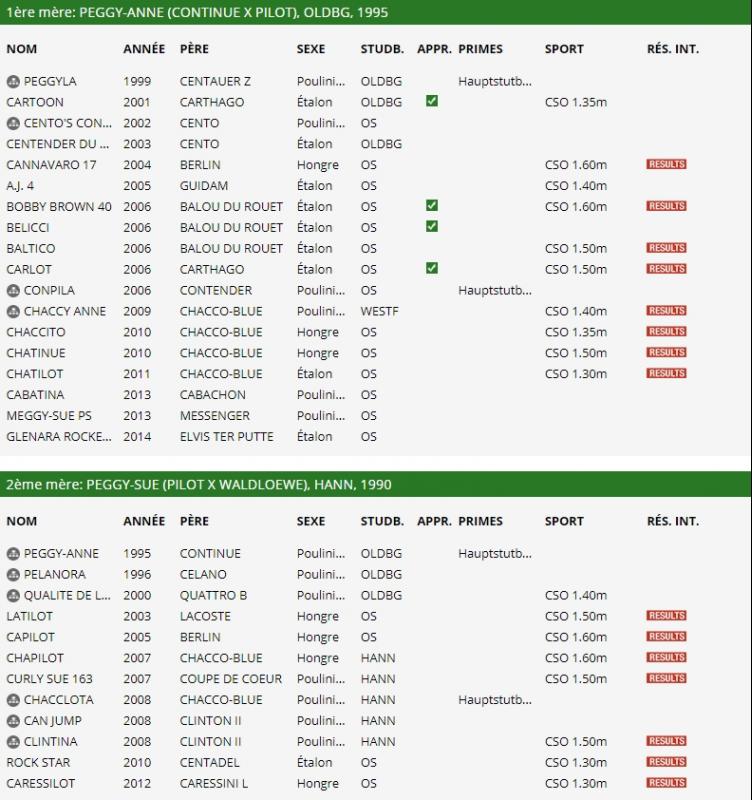
Task: Open RESULTS badge for CHAPILOT
Action: pos(666,657)
